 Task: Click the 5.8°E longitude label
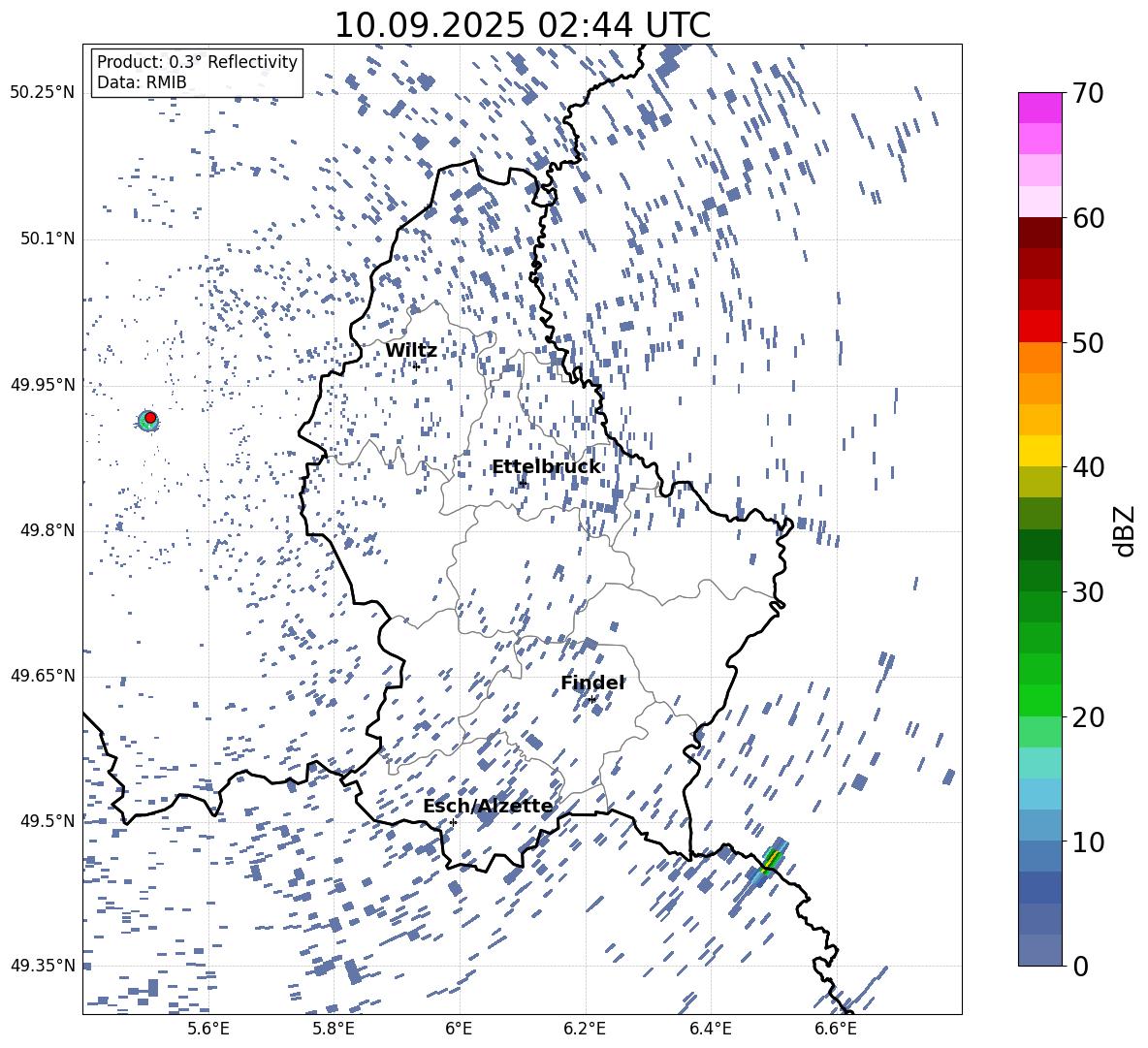click(334, 1029)
